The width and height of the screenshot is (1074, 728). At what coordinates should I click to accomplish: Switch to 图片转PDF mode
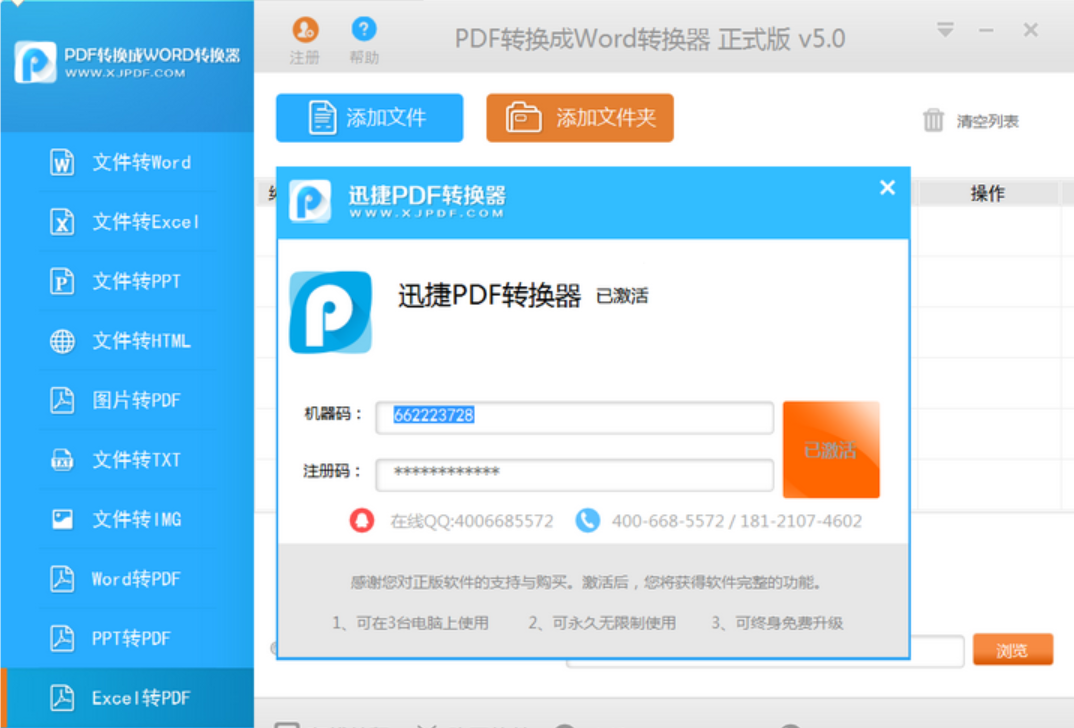tap(127, 401)
